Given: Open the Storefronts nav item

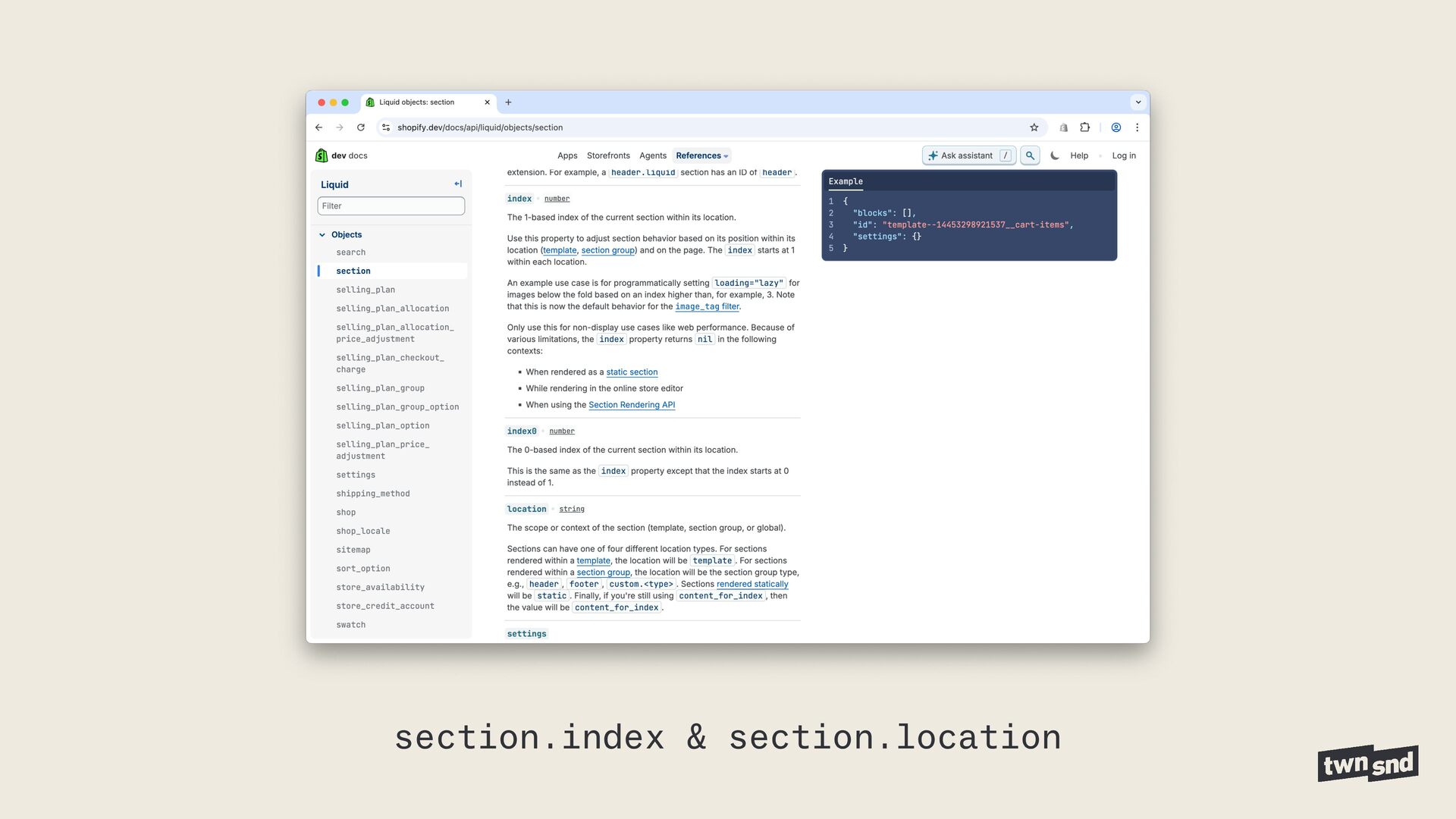Looking at the screenshot, I should click(608, 155).
